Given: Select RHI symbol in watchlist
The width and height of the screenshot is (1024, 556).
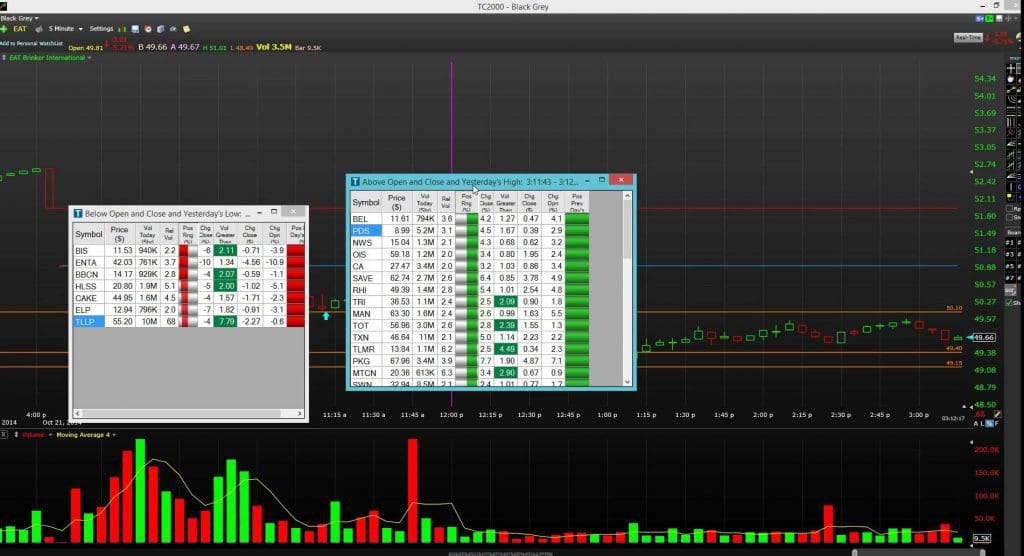Looking at the screenshot, I should tap(360, 289).
